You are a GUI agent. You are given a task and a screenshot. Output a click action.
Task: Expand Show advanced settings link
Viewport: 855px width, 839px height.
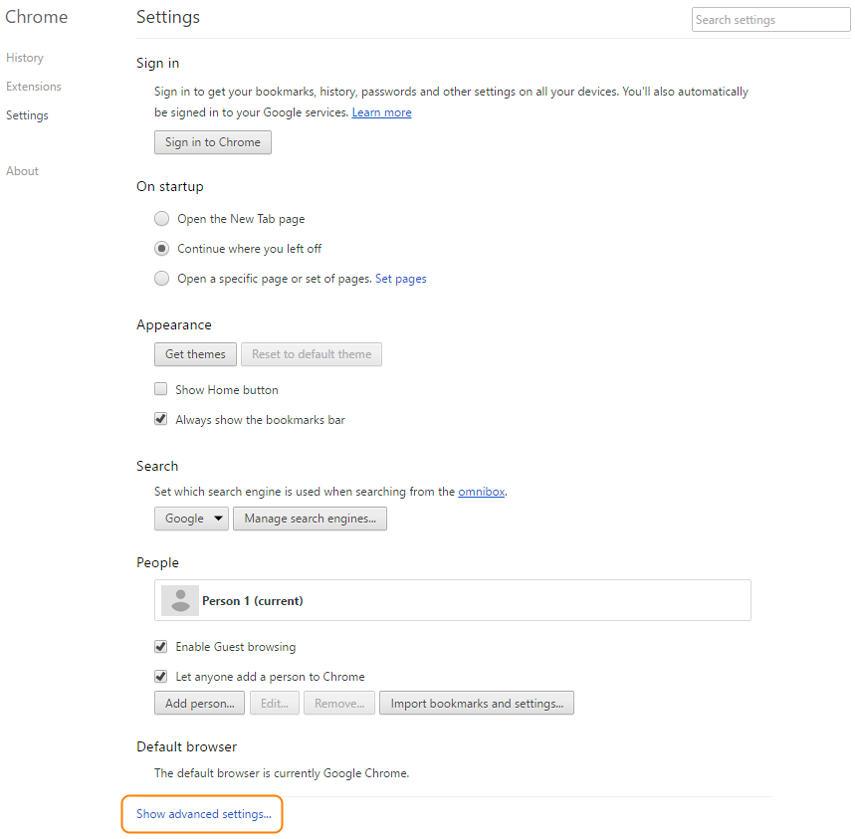click(203, 814)
